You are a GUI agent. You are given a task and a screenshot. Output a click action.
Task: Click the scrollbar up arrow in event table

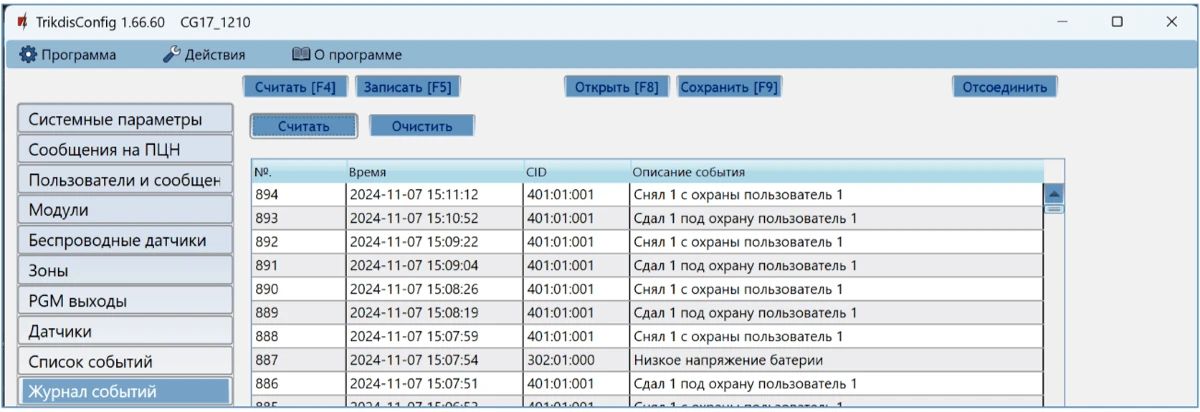tap(1054, 194)
